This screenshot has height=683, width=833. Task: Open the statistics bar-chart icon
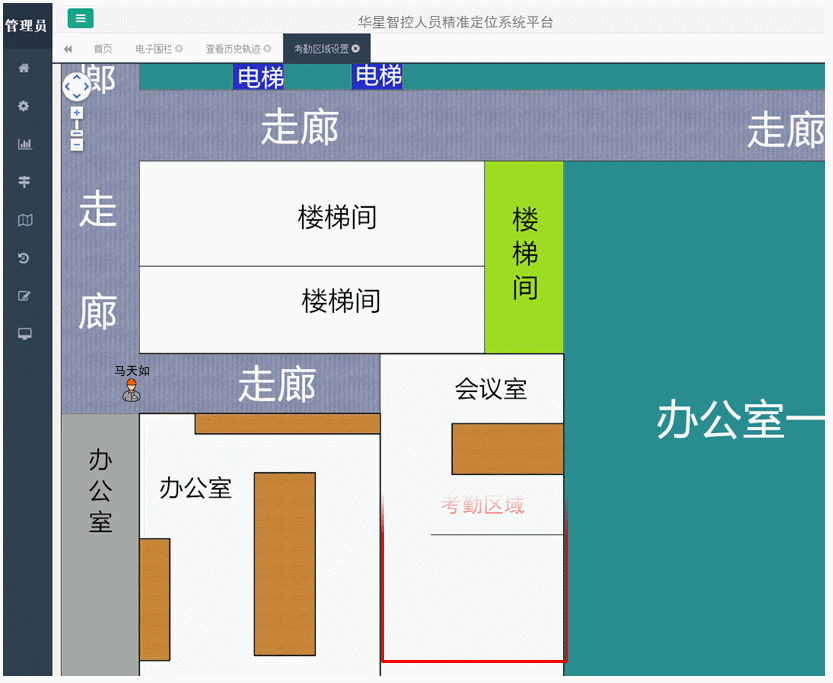(x=23, y=144)
